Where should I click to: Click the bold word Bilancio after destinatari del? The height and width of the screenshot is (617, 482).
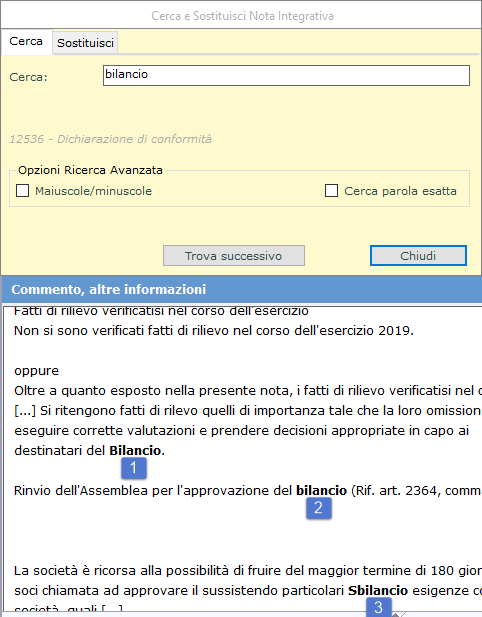click(x=135, y=451)
